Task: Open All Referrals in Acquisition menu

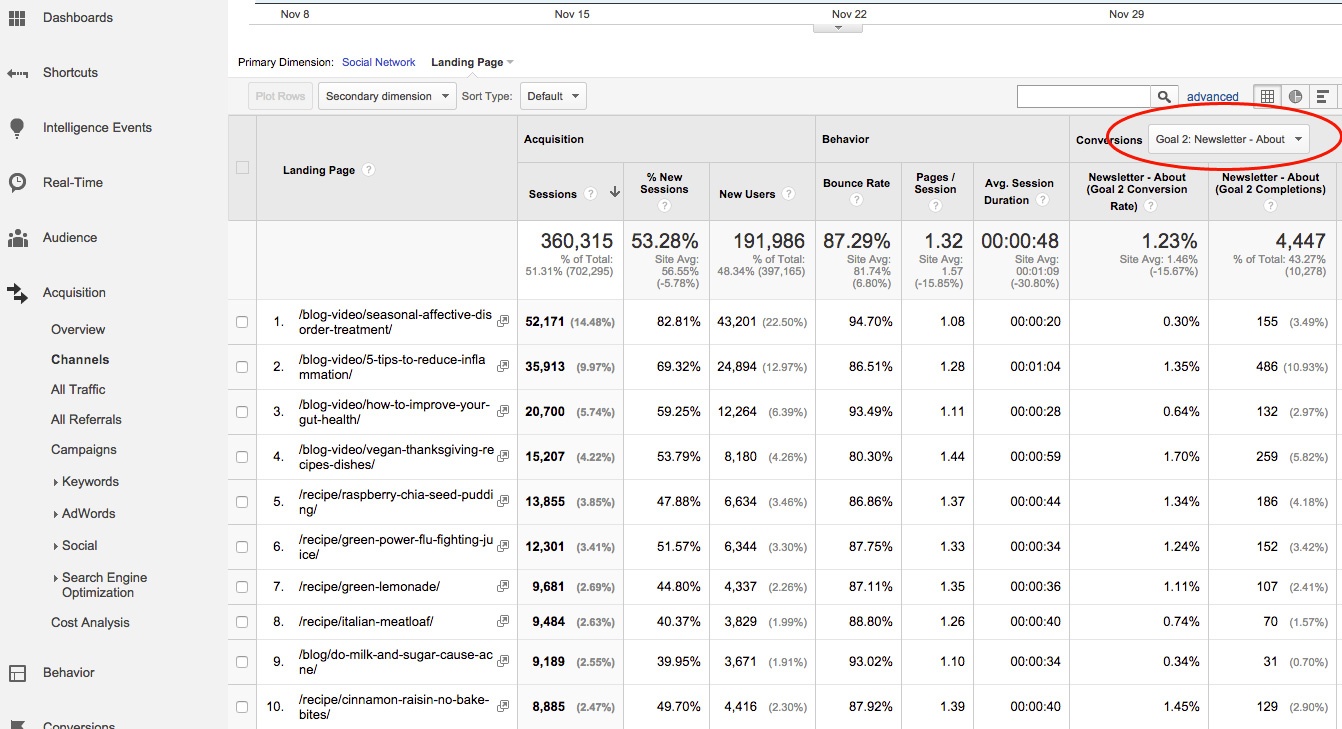Action: point(86,419)
